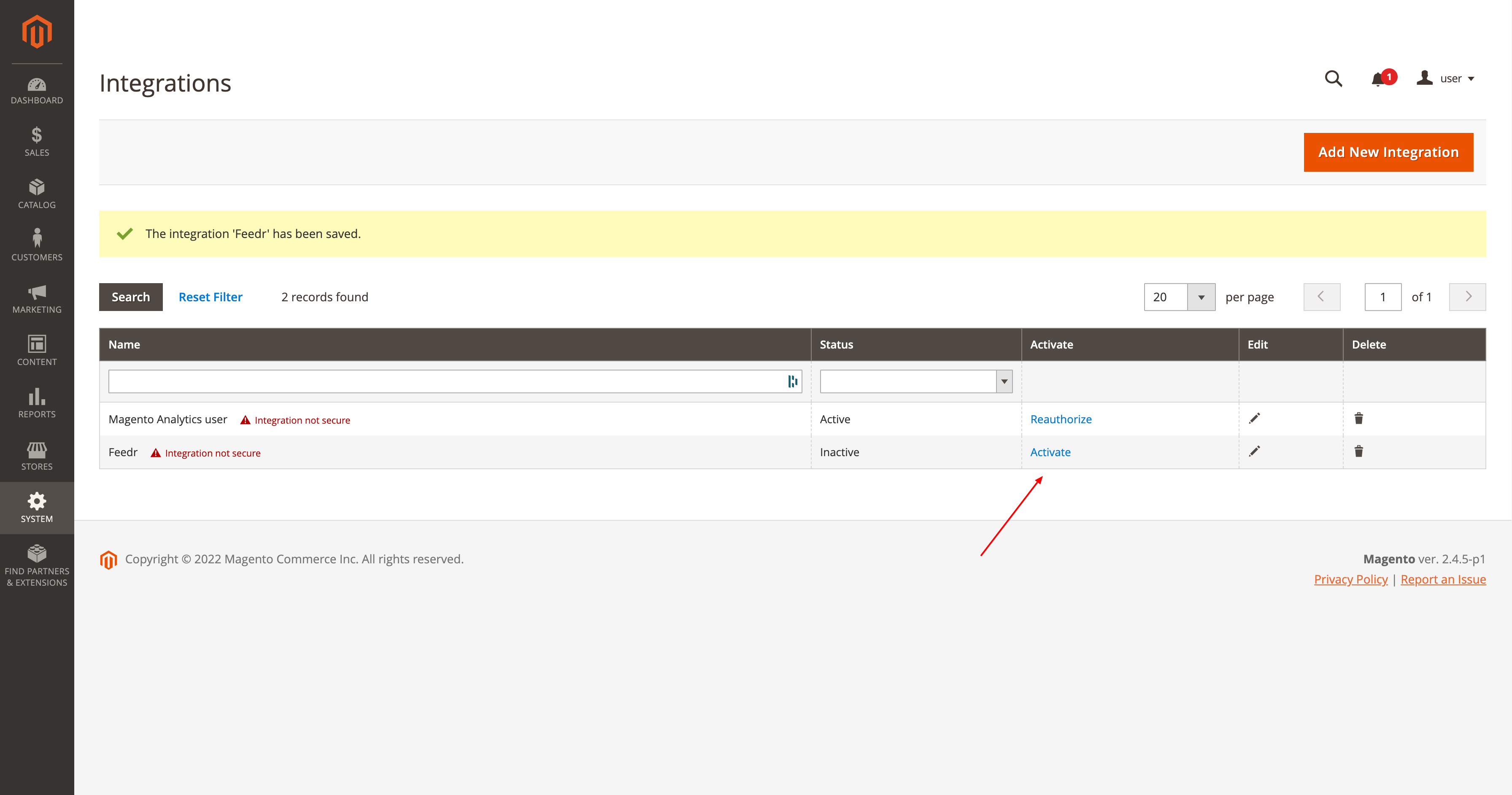
Task: Delete the Feedr integration via trash icon
Action: [1359, 452]
